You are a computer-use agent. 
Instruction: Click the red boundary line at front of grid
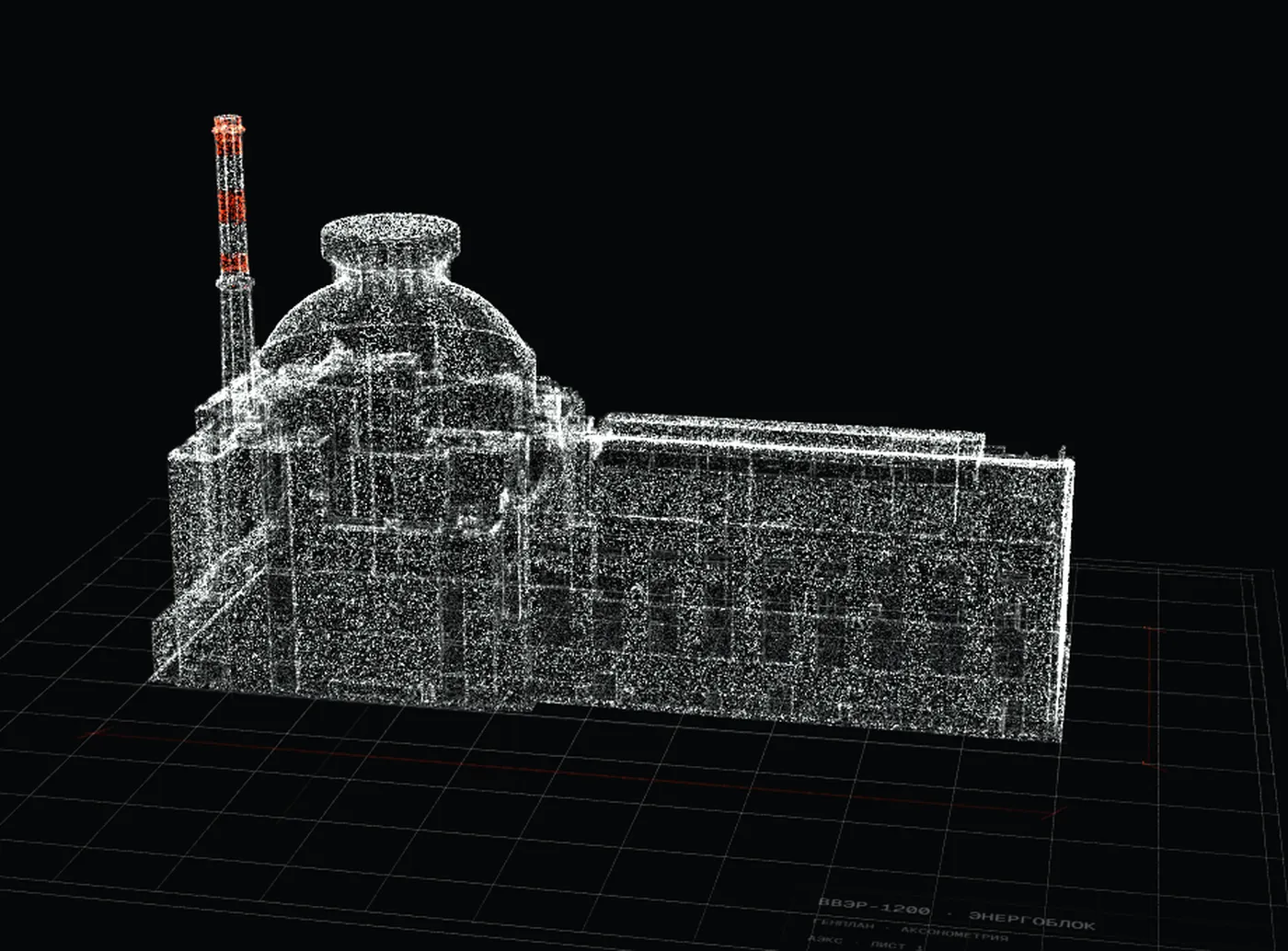click(570, 771)
